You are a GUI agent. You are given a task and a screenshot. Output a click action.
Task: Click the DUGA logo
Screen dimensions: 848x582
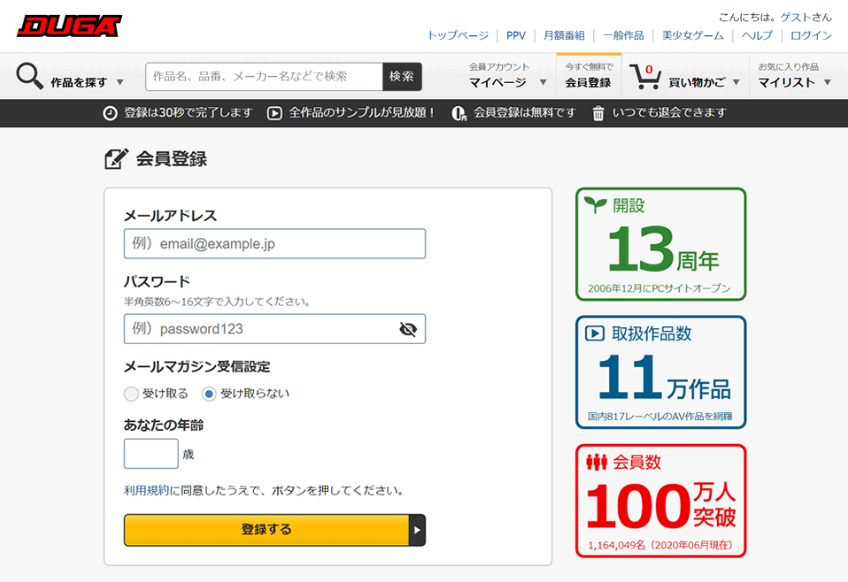click(x=69, y=26)
